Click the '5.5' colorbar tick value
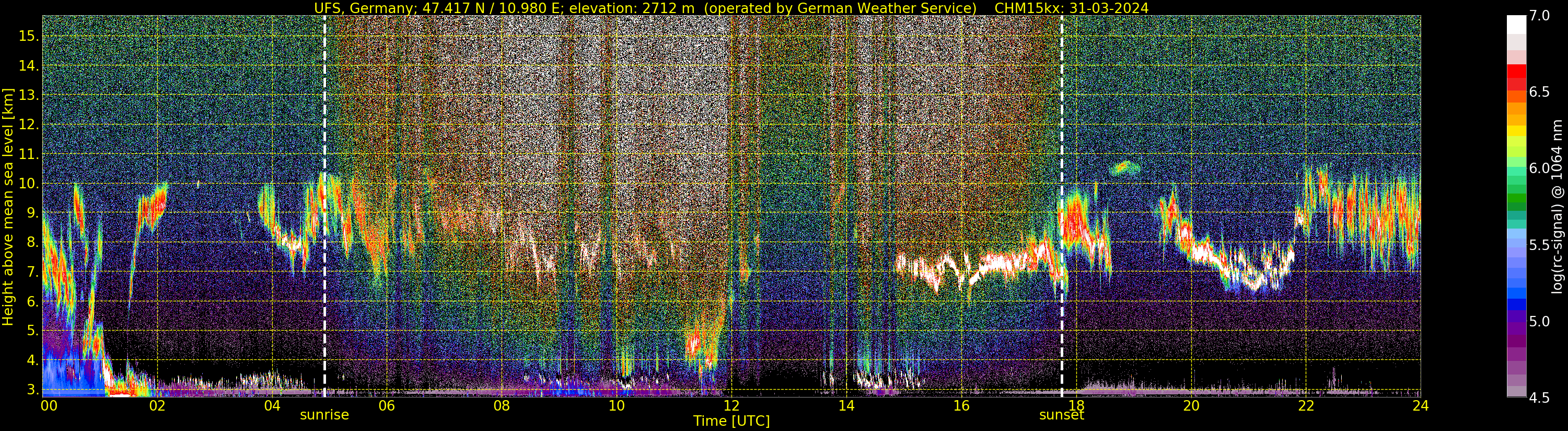This screenshot has height=431, width=1568. coord(1539,245)
